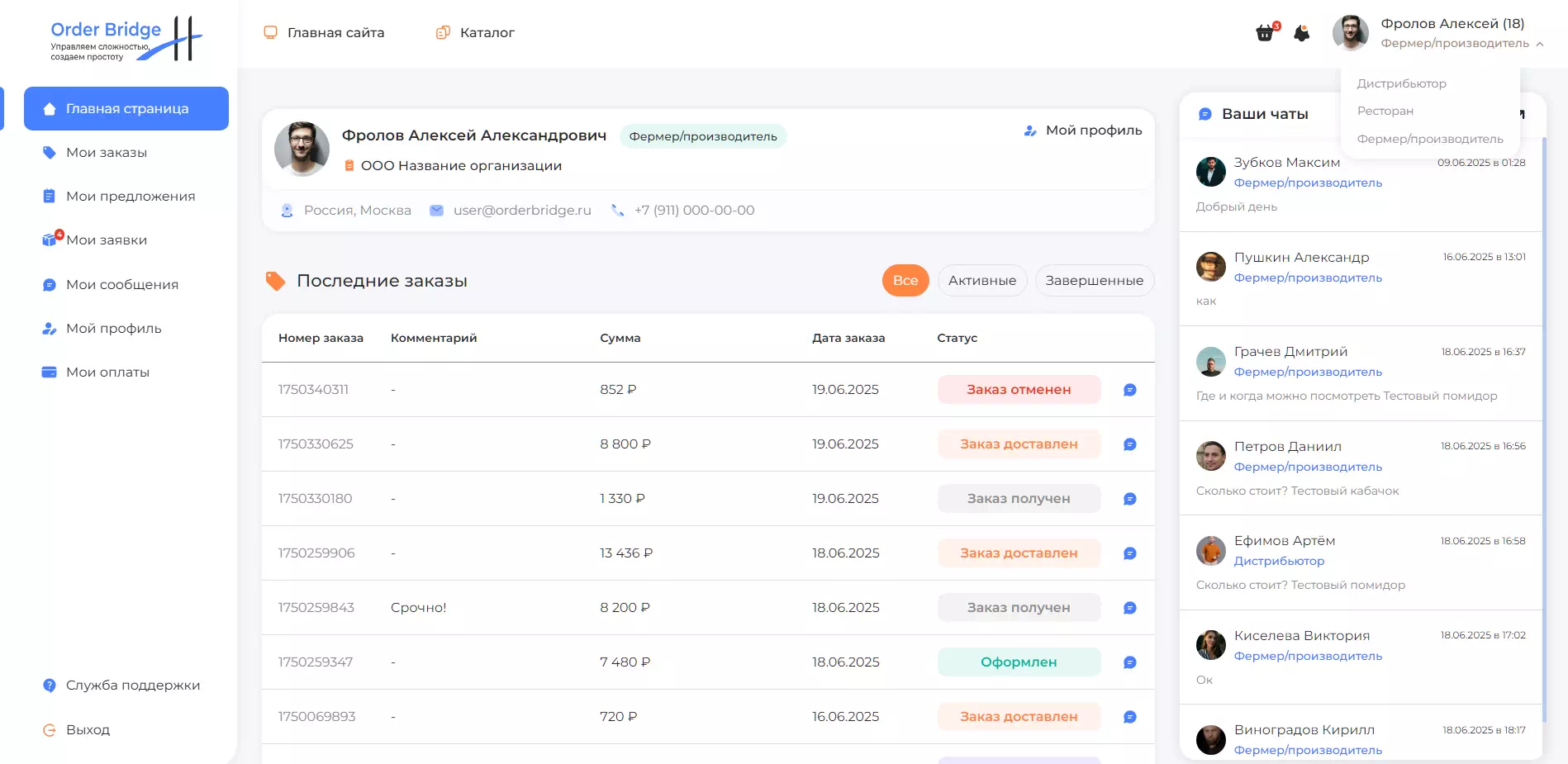1568x764 pixels.
Task: Go to Мои заказы in sidebar
Action: 107,153
